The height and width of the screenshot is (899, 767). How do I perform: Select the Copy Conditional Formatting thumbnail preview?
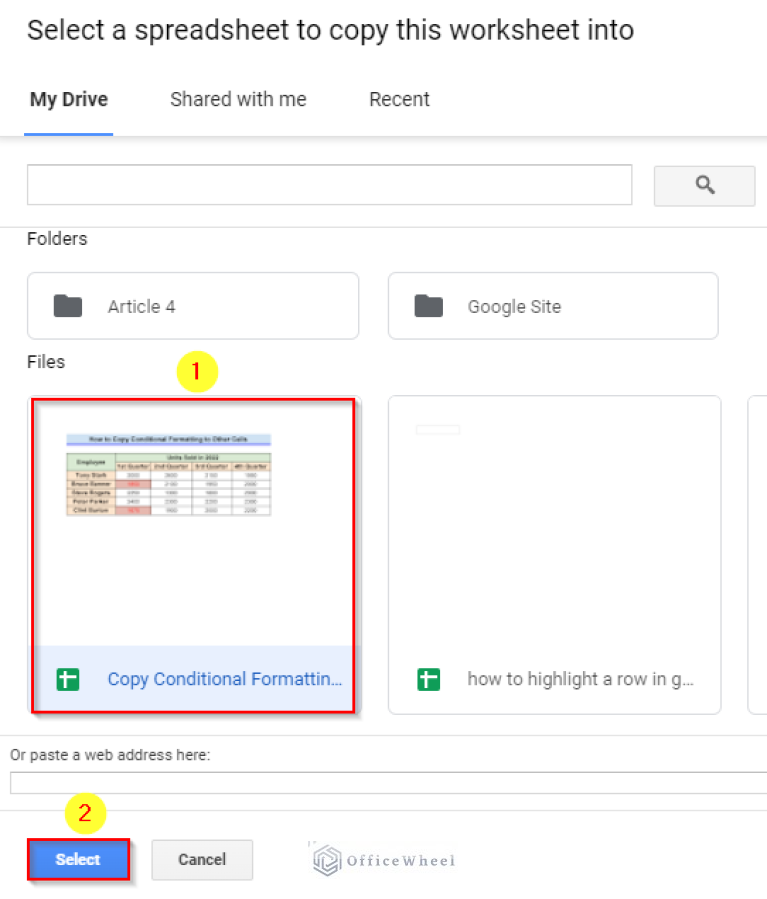coord(193,520)
